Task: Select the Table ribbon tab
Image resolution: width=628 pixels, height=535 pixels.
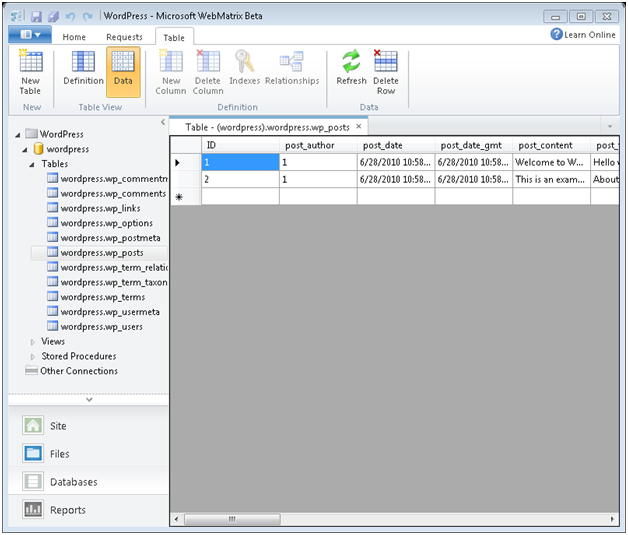Action: pyautogui.click(x=174, y=38)
